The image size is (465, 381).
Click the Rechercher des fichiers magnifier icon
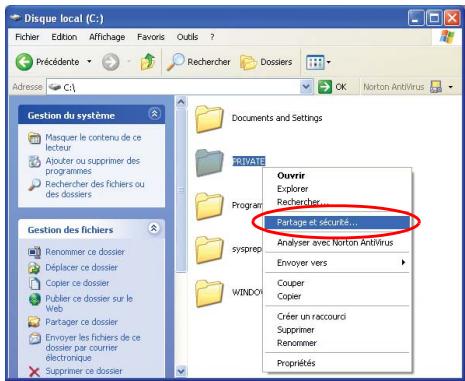(34, 184)
